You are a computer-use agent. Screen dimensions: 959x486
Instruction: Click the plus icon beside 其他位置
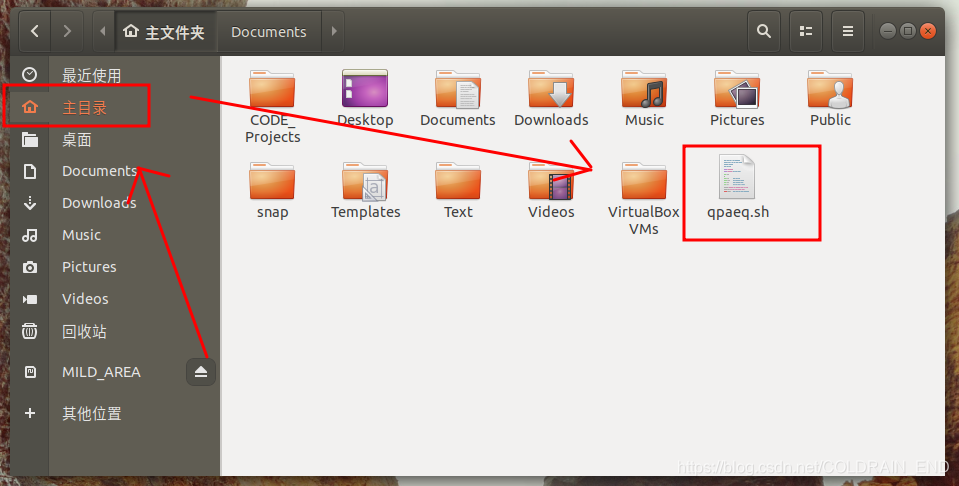pyautogui.click(x=29, y=413)
